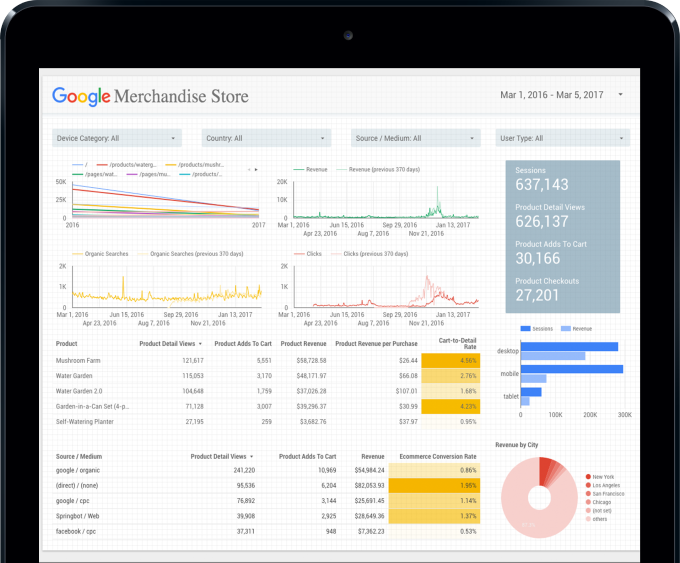Click the Revenue legend swatch in bar chart
The image size is (680, 563).
click(x=566, y=329)
